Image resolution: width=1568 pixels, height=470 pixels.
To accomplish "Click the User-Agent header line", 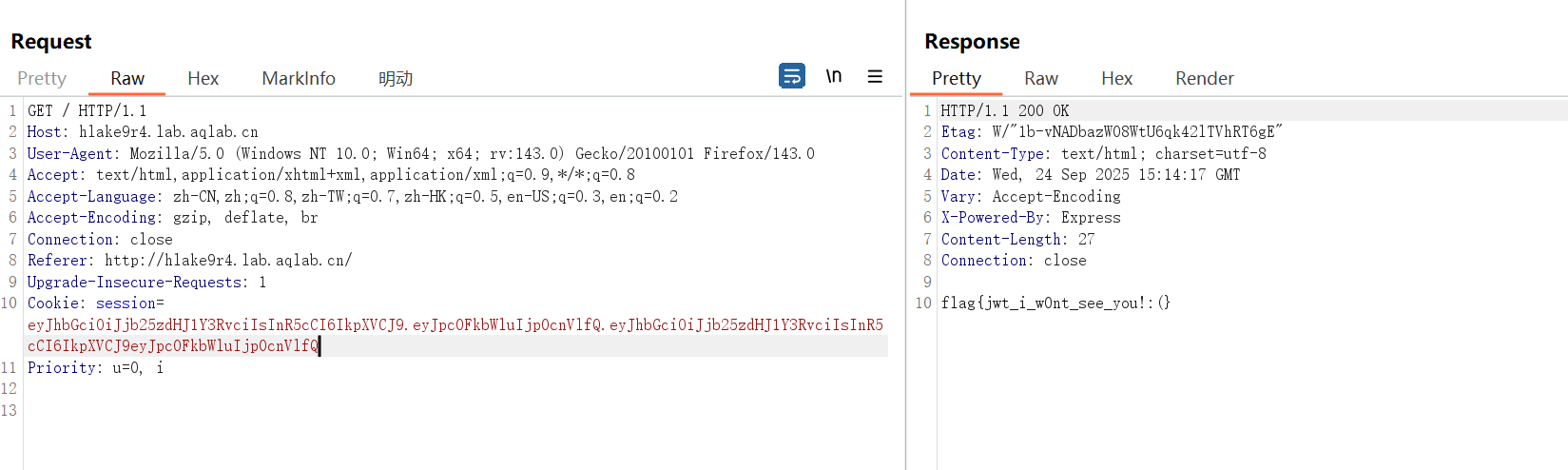I will 420,153.
